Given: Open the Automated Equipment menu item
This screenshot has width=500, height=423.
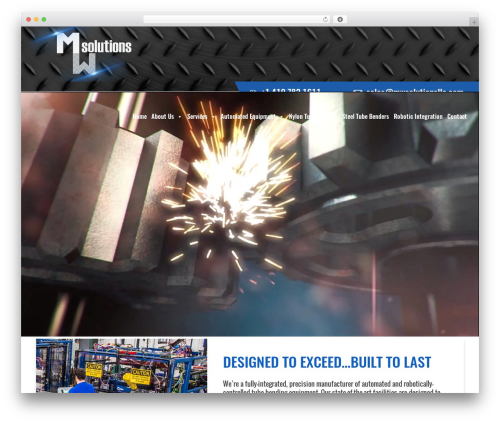Looking at the screenshot, I should [248, 116].
